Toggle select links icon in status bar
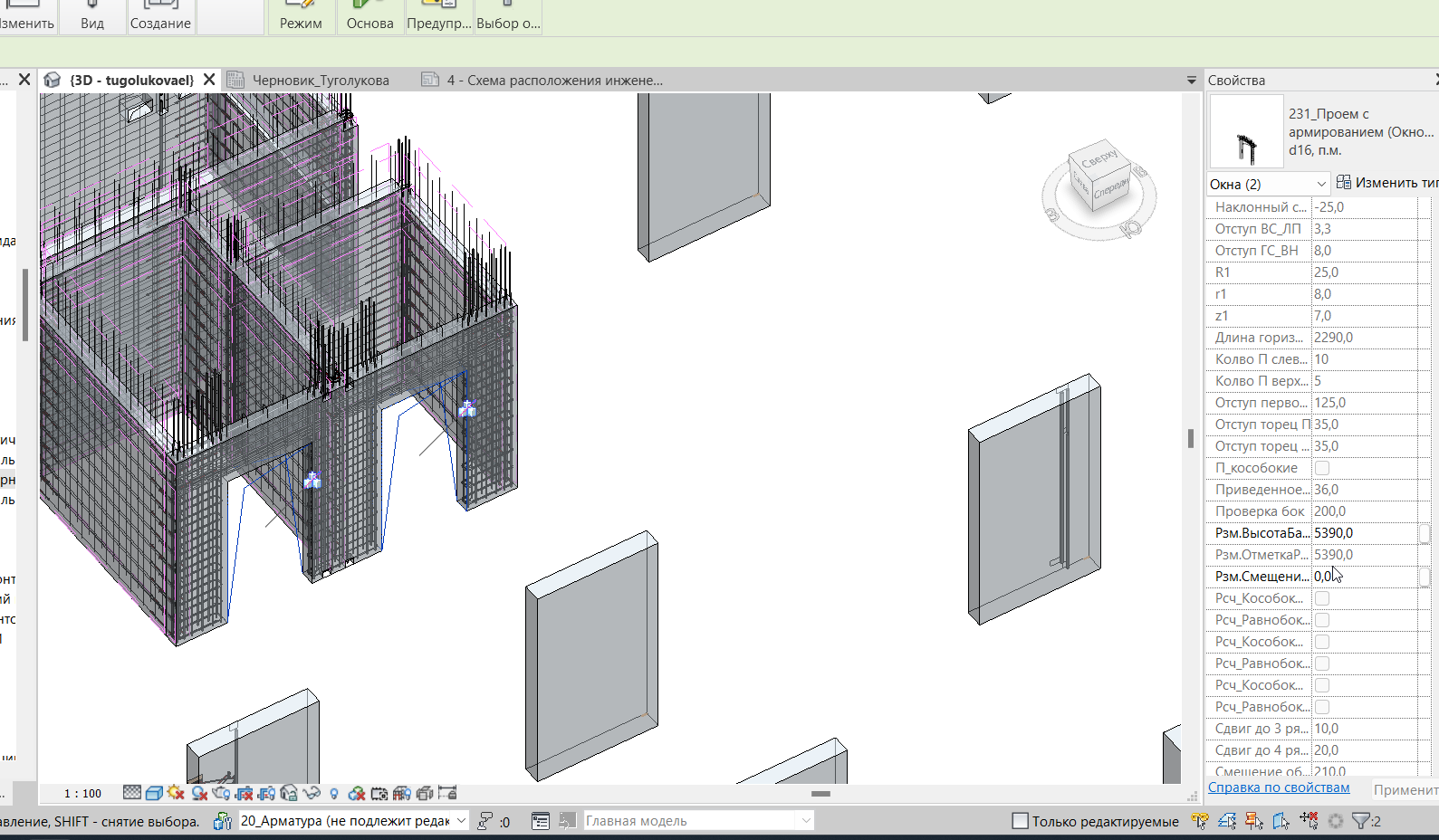1439x840 pixels. [1200, 821]
